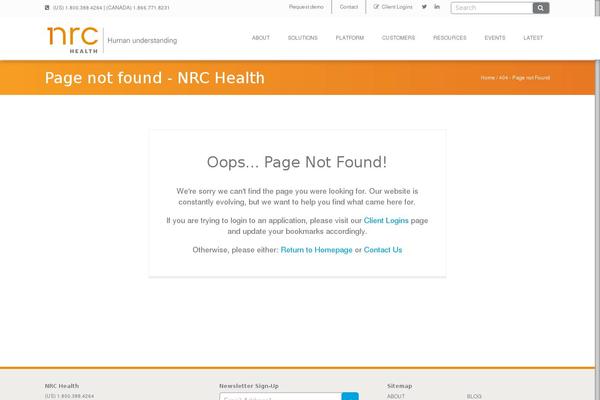Open ABOUT in the footer sitemap

click(x=396, y=396)
